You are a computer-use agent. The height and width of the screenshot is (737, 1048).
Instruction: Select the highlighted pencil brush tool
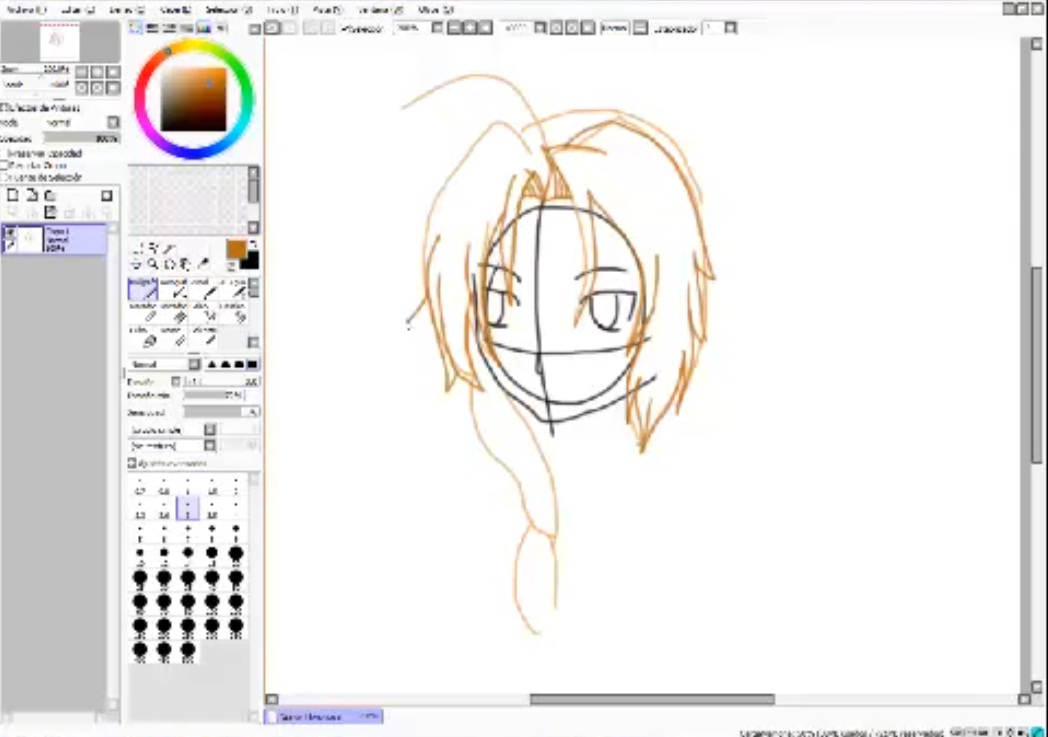(142, 289)
